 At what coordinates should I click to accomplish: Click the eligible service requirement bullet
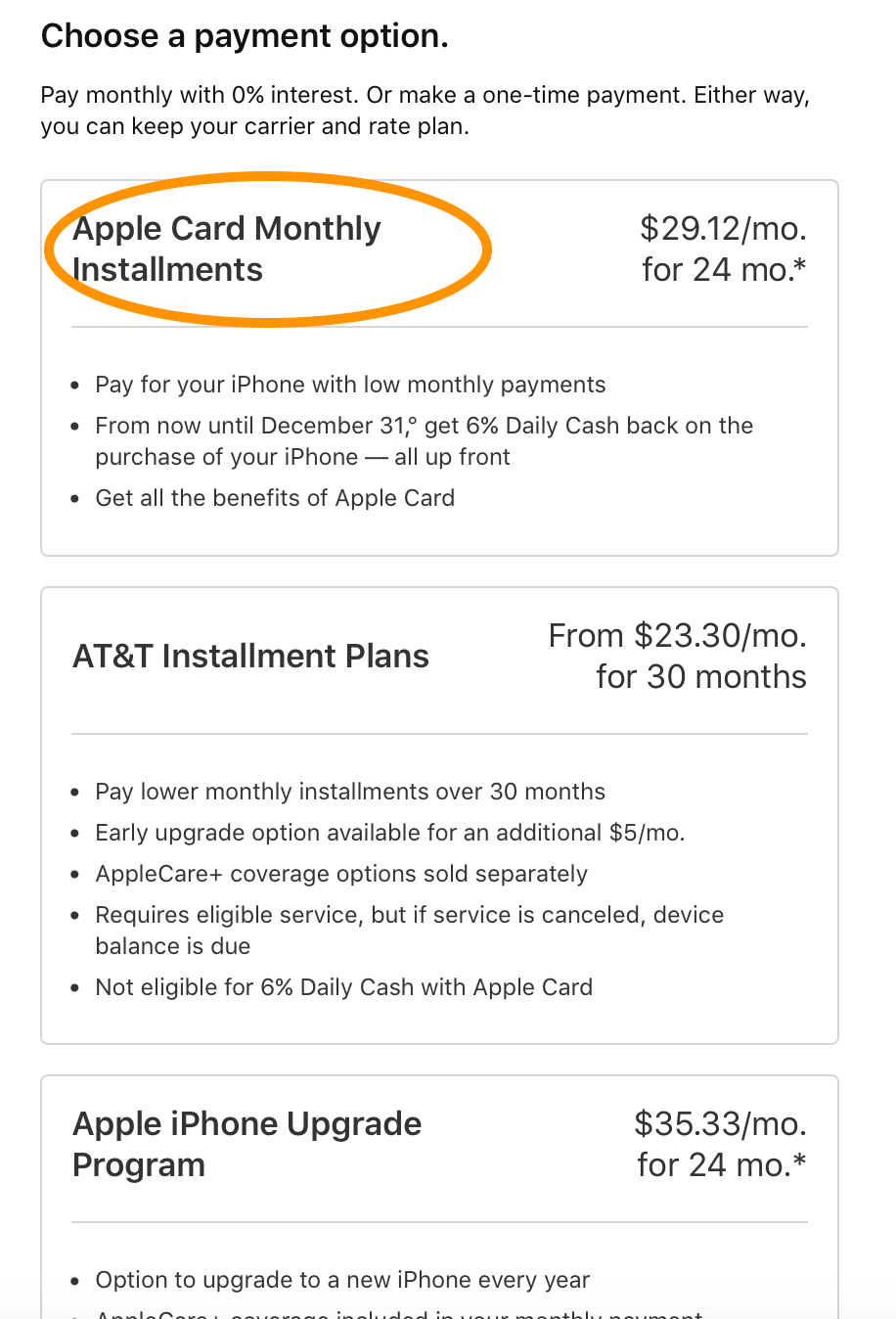[409, 930]
